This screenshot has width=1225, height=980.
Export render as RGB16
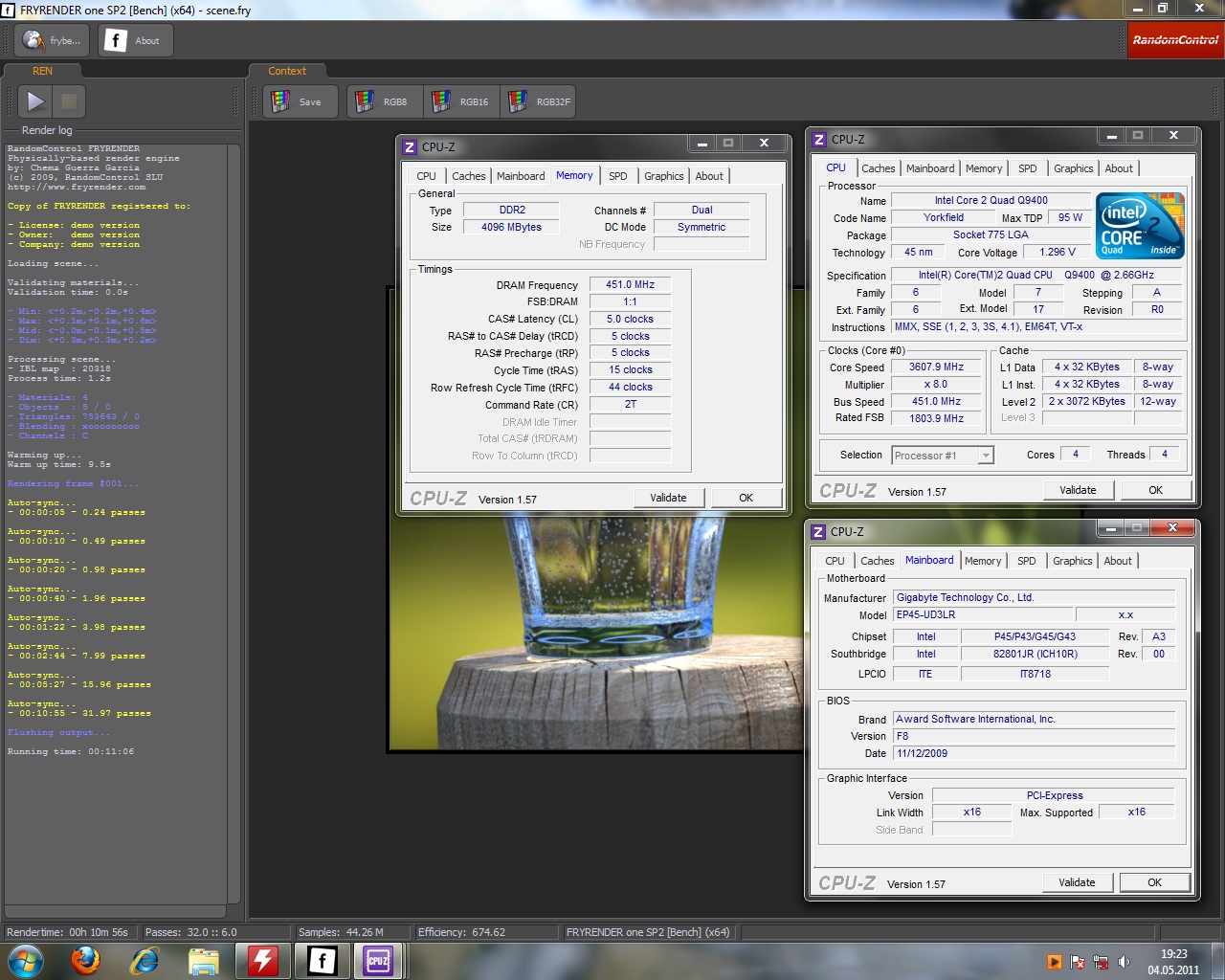(x=461, y=101)
